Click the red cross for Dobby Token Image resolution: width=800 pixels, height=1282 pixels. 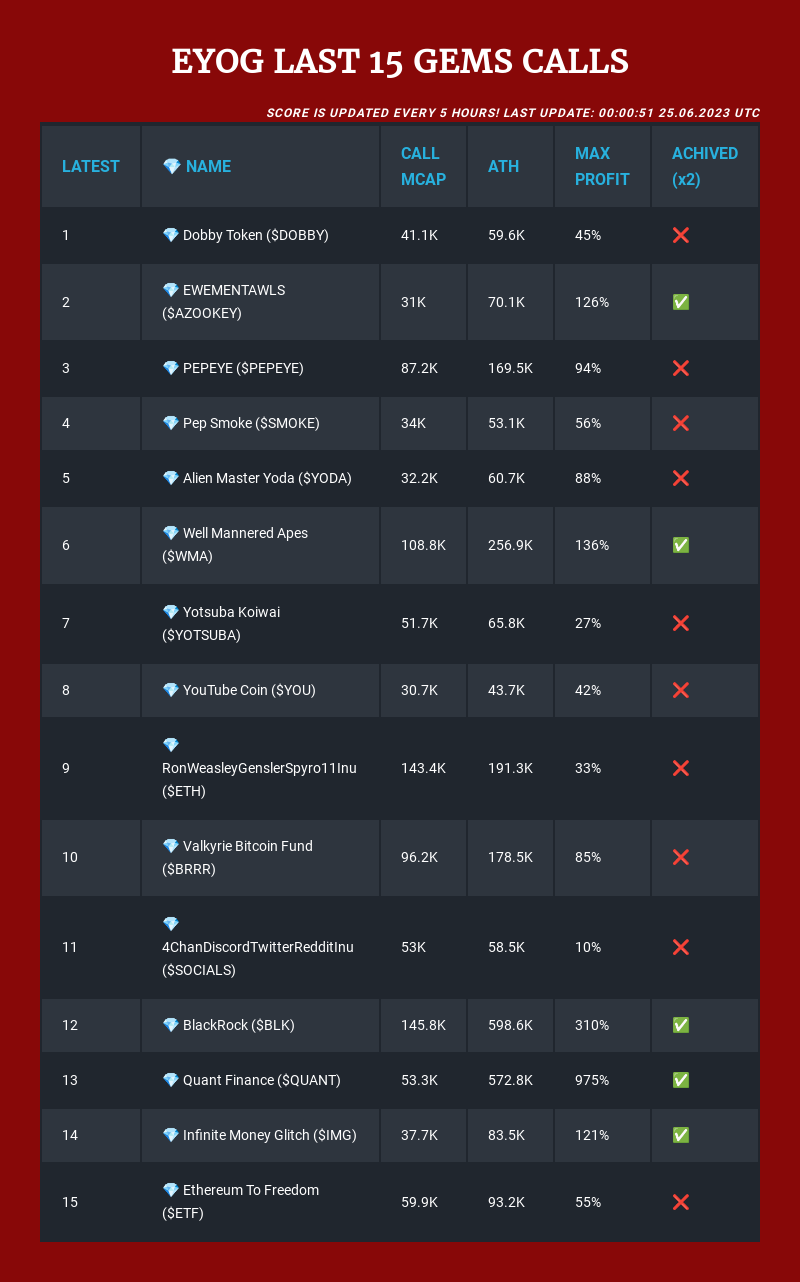click(x=681, y=235)
